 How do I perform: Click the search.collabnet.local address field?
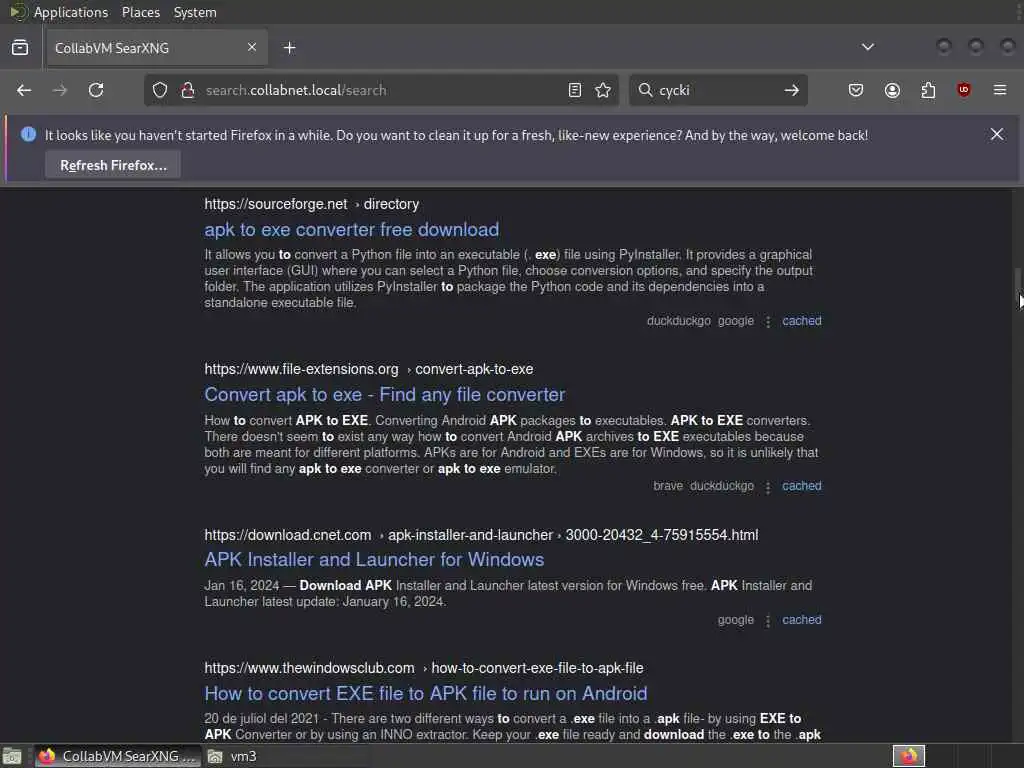pos(381,90)
